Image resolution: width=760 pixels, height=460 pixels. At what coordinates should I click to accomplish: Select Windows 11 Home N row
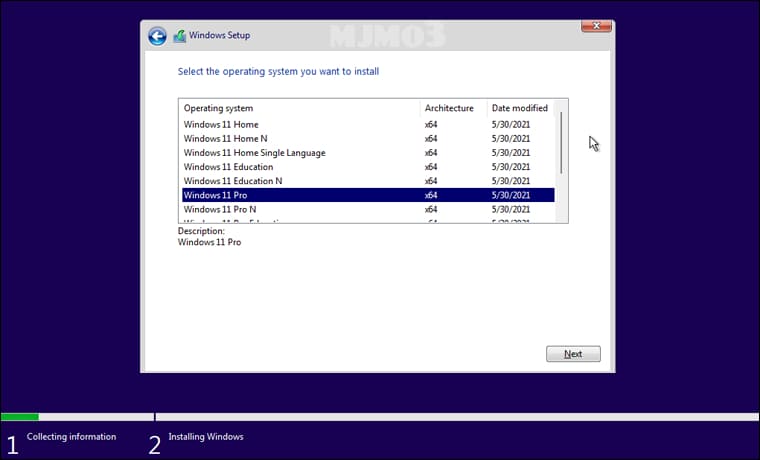tap(368, 139)
